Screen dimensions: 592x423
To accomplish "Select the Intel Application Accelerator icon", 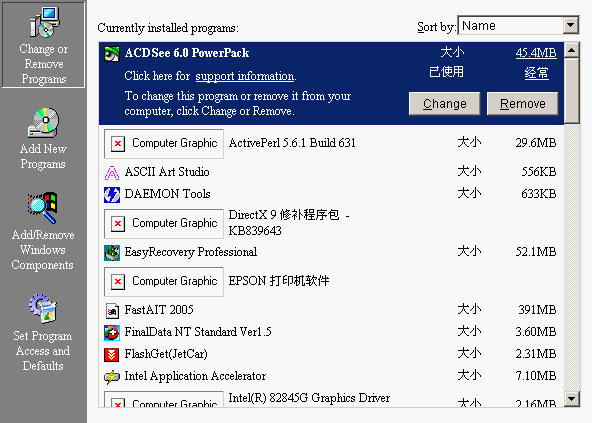I will pyautogui.click(x=112, y=377).
